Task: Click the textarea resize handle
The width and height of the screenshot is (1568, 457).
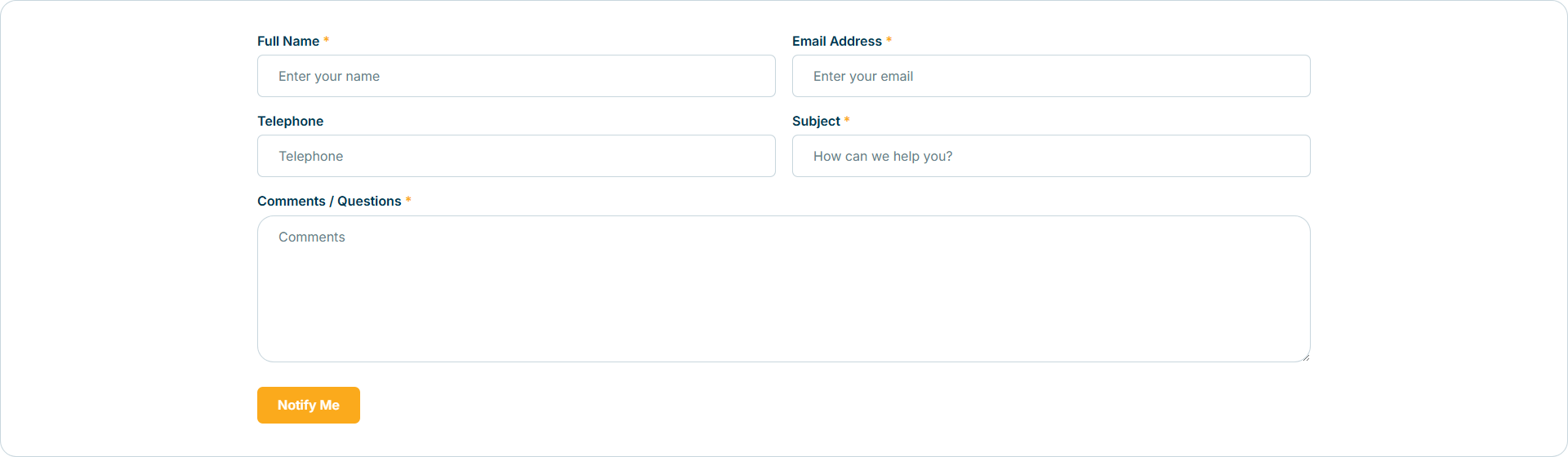Action: click(x=1306, y=357)
